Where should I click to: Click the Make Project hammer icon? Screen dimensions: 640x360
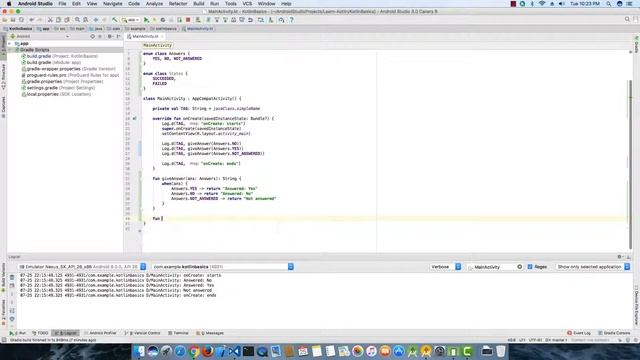pyautogui.click(x=115, y=20)
